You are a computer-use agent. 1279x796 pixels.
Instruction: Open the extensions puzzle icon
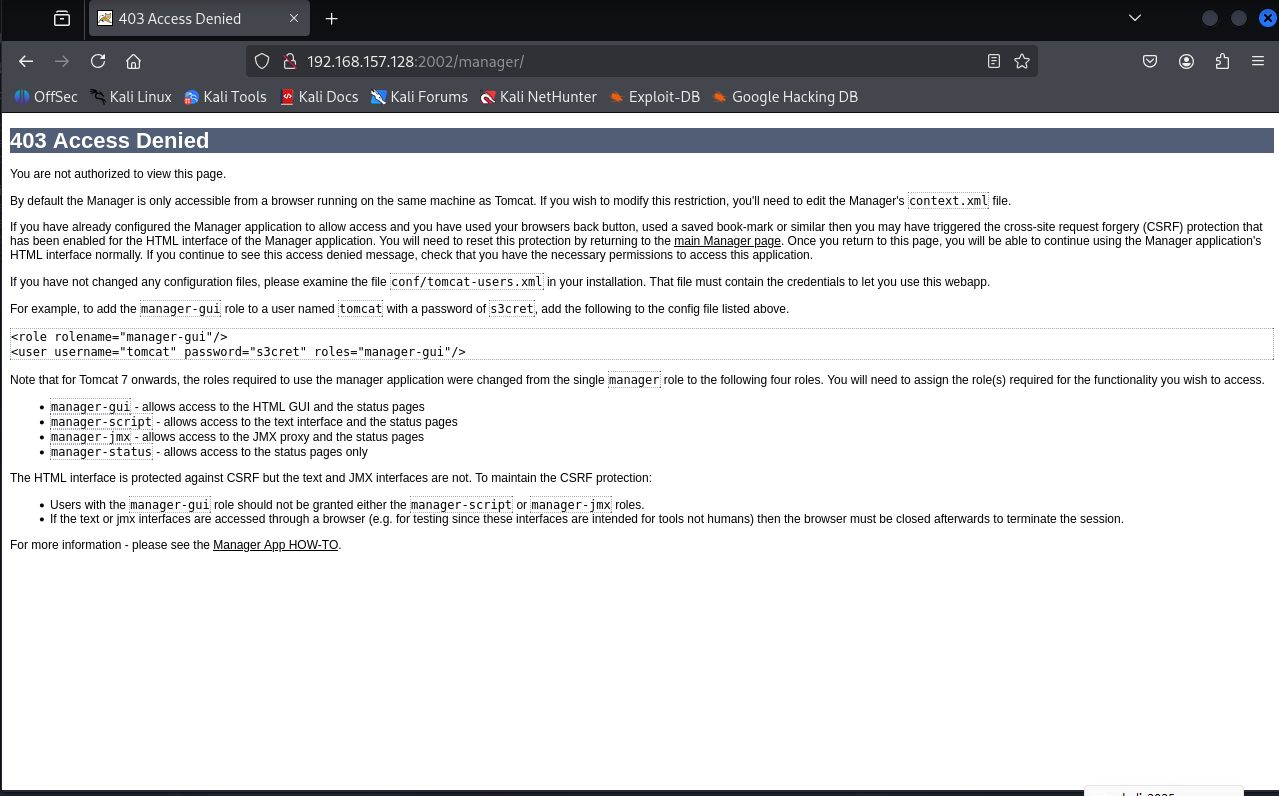(x=1222, y=61)
